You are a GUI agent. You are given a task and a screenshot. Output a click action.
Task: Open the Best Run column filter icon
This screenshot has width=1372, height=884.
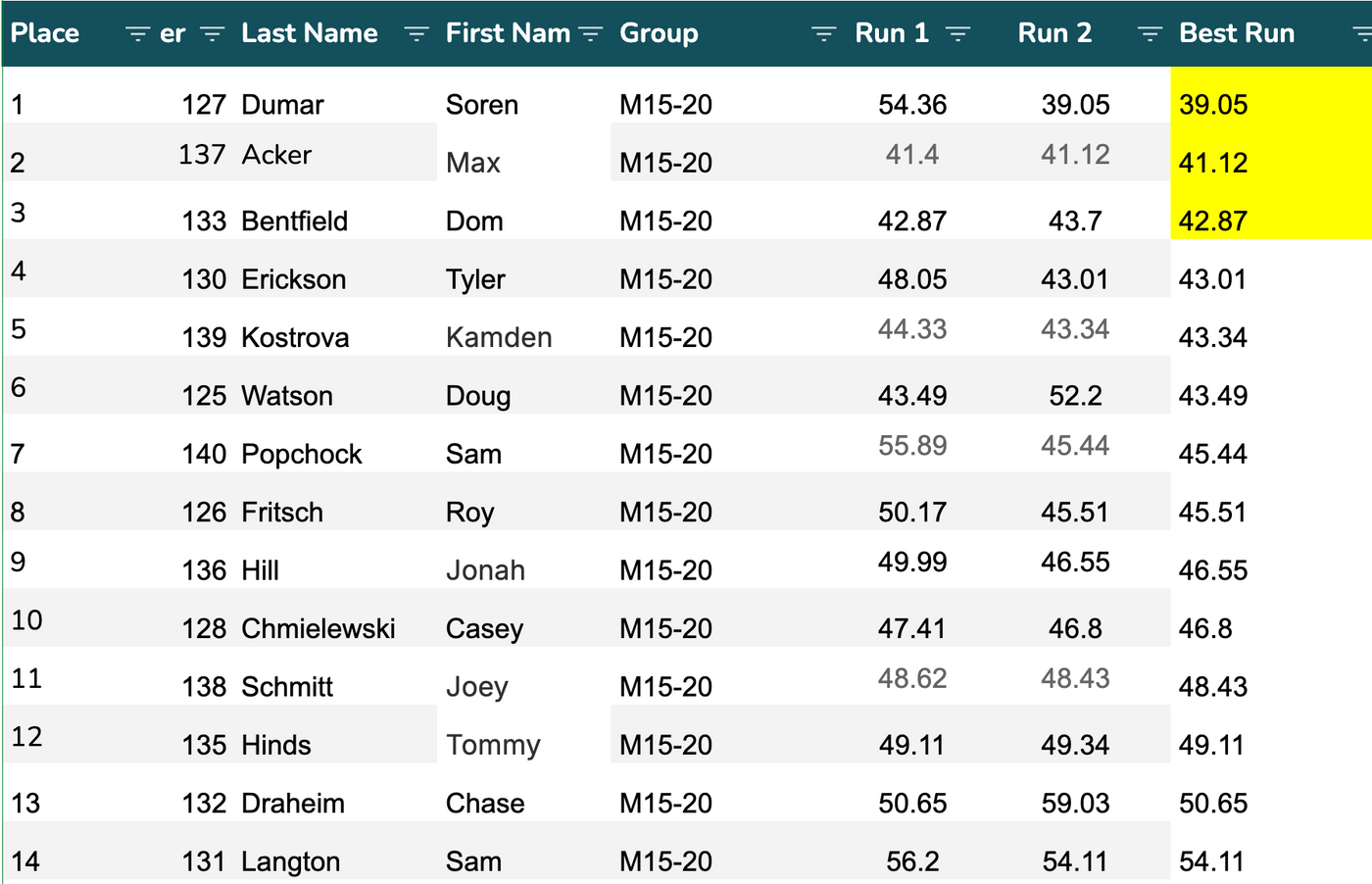[x=1362, y=34]
